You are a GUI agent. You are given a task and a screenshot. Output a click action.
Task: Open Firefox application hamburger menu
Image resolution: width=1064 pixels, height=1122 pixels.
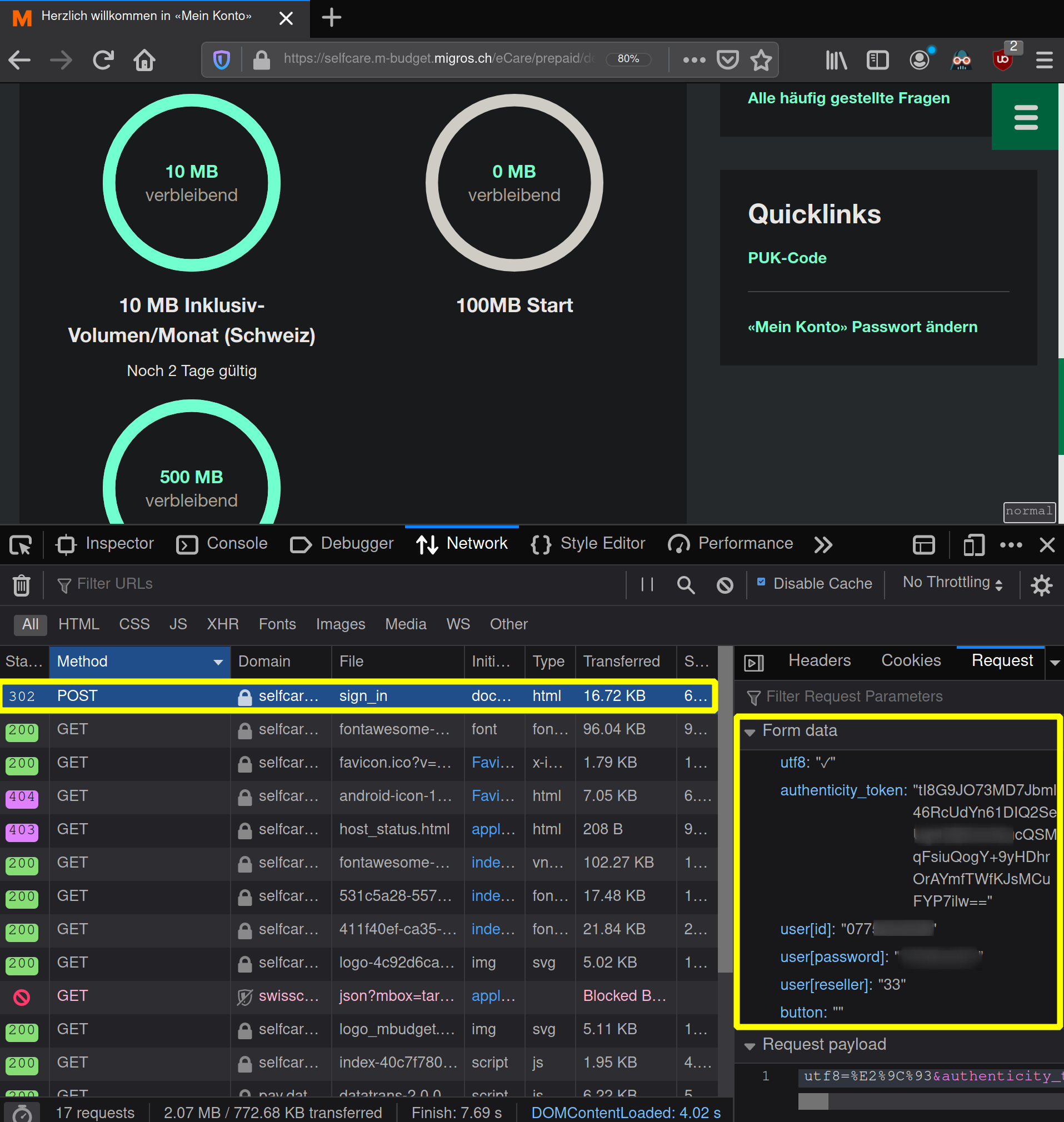coord(1044,59)
